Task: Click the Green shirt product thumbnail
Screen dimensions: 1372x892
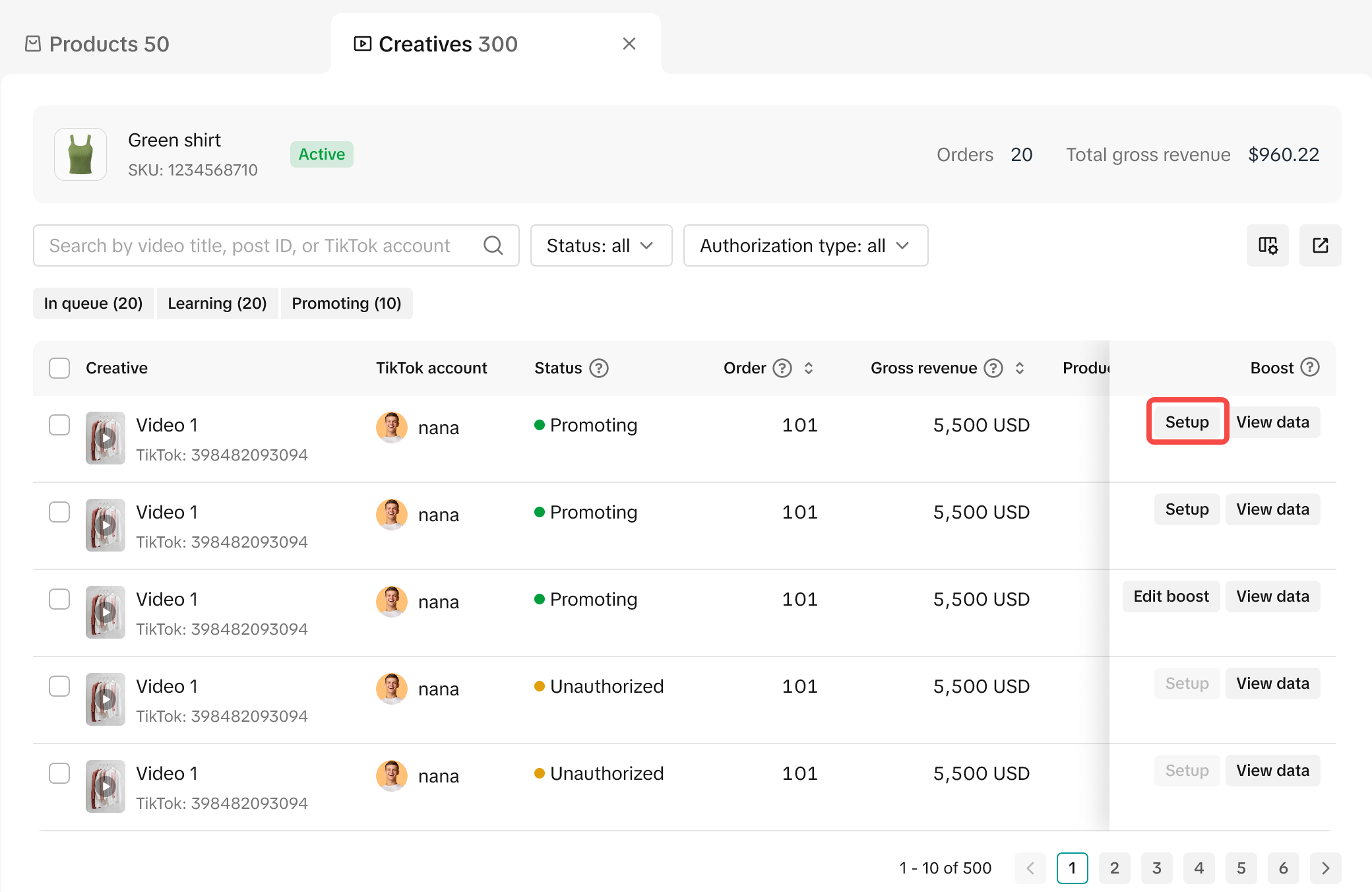Action: click(x=80, y=154)
